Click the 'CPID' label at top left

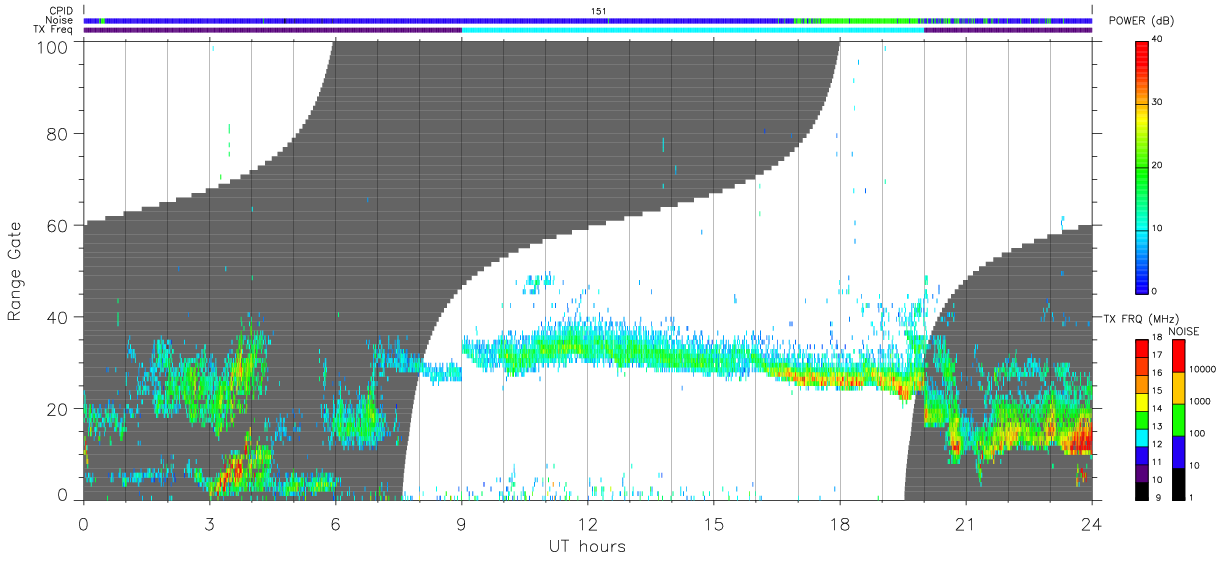coord(61,11)
